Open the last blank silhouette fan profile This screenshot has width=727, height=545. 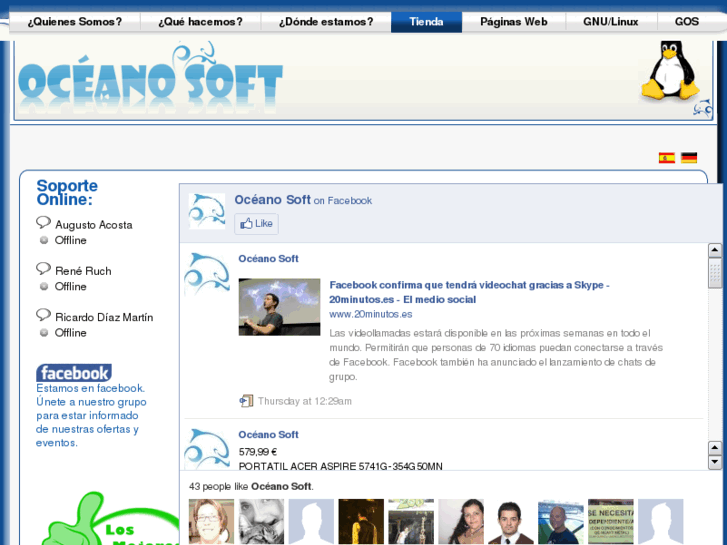(x=661, y=521)
